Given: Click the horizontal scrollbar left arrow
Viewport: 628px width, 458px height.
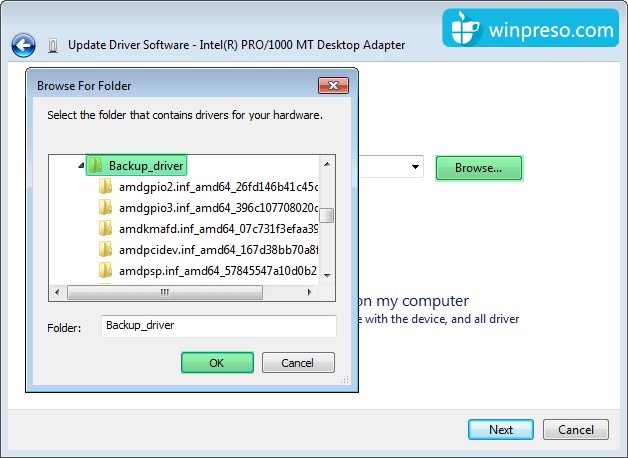Looking at the screenshot, I should click(x=57, y=292).
